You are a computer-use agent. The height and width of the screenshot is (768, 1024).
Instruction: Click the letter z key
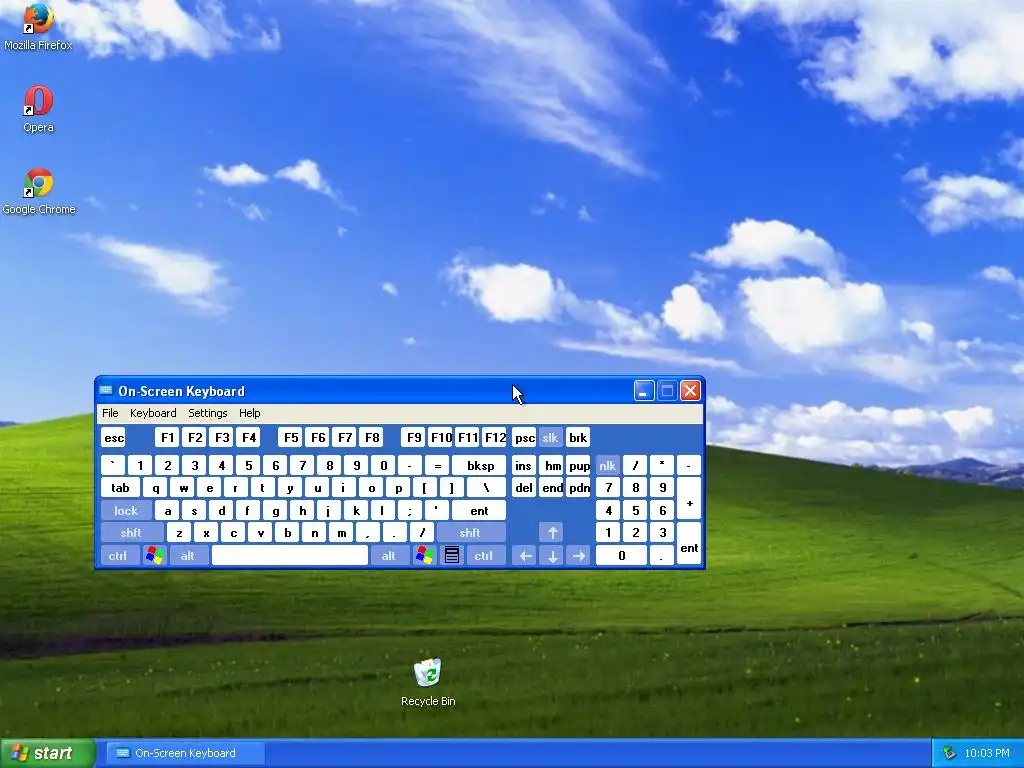pyautogui.click(x=179, y=533)
